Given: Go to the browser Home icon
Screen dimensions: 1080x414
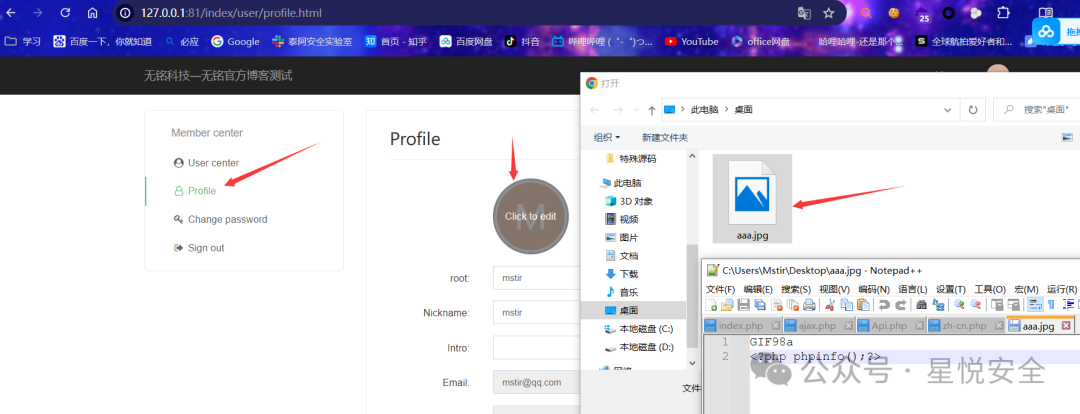Looking at the screenshot, I should click(x=92, y=13).
